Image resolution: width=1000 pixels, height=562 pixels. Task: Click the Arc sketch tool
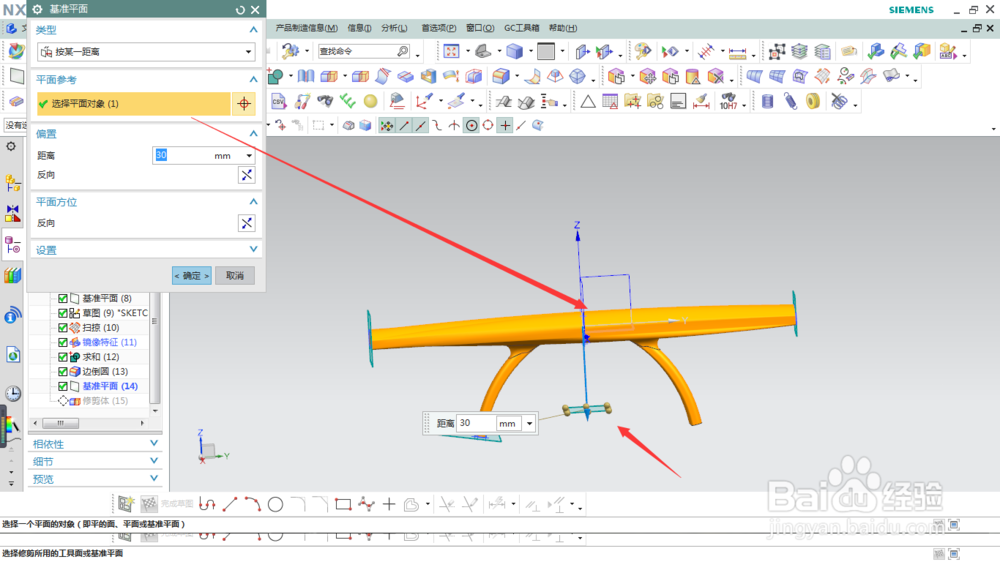[253, 505]
